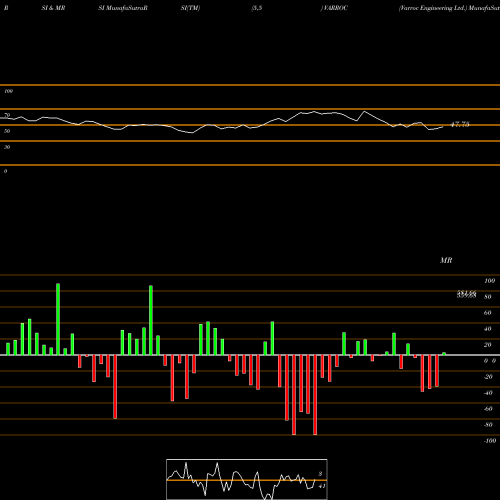Click the RSI left axis label 70
This screenshot has width=500, height=500.
[7, 115]
